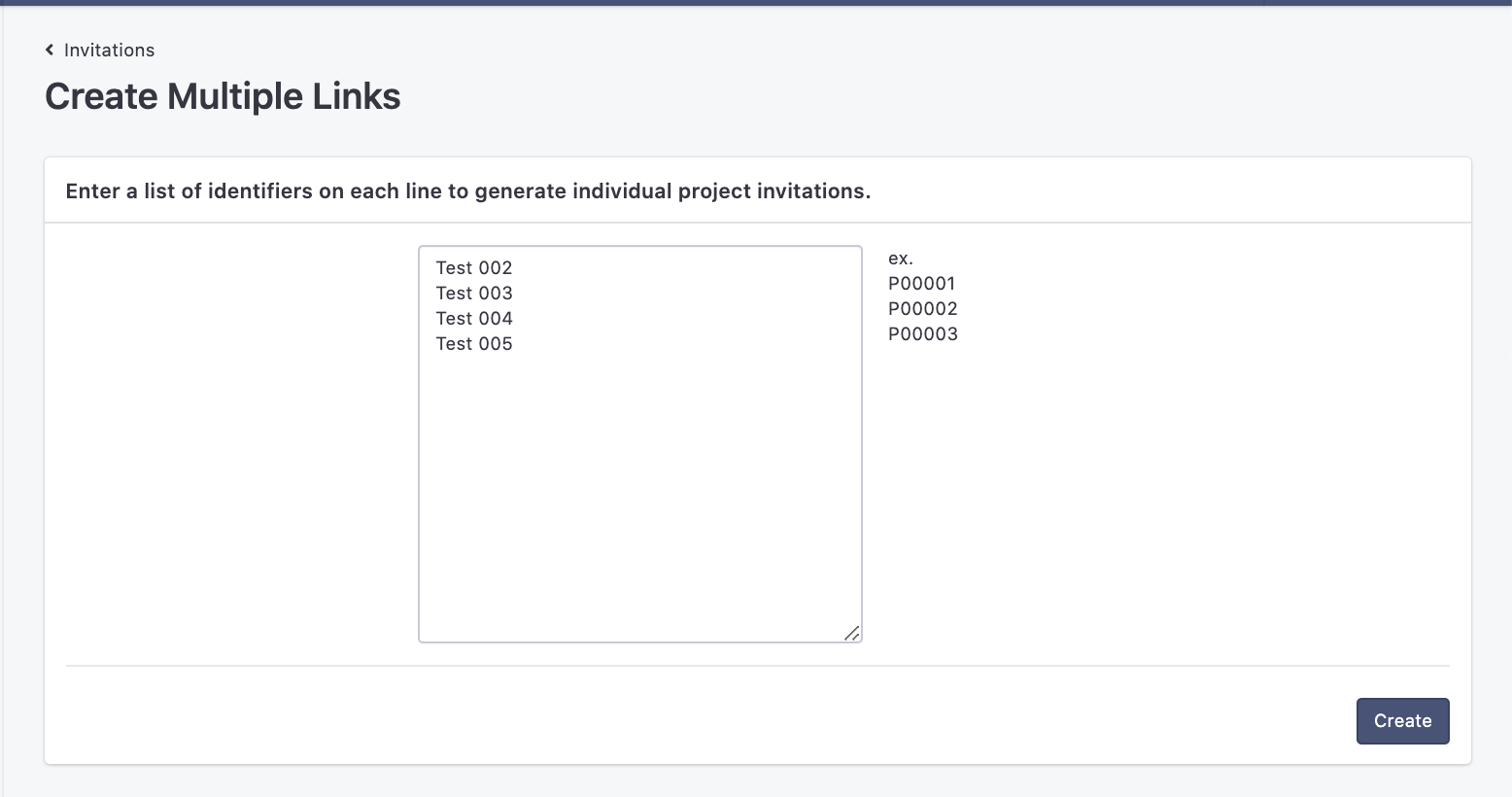The height and width of the screenshot is (797, 1512).
Task: Place cursor on the Test 004 line
Action: [474, 319]
